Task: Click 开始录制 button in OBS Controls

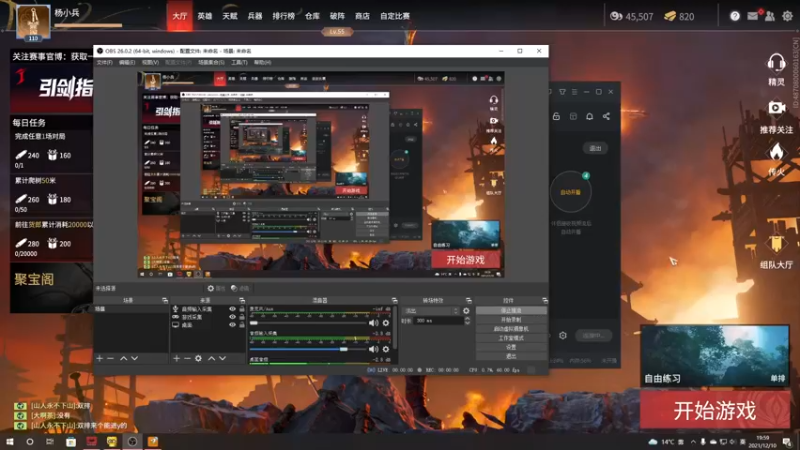Action: tap(511, 319)
